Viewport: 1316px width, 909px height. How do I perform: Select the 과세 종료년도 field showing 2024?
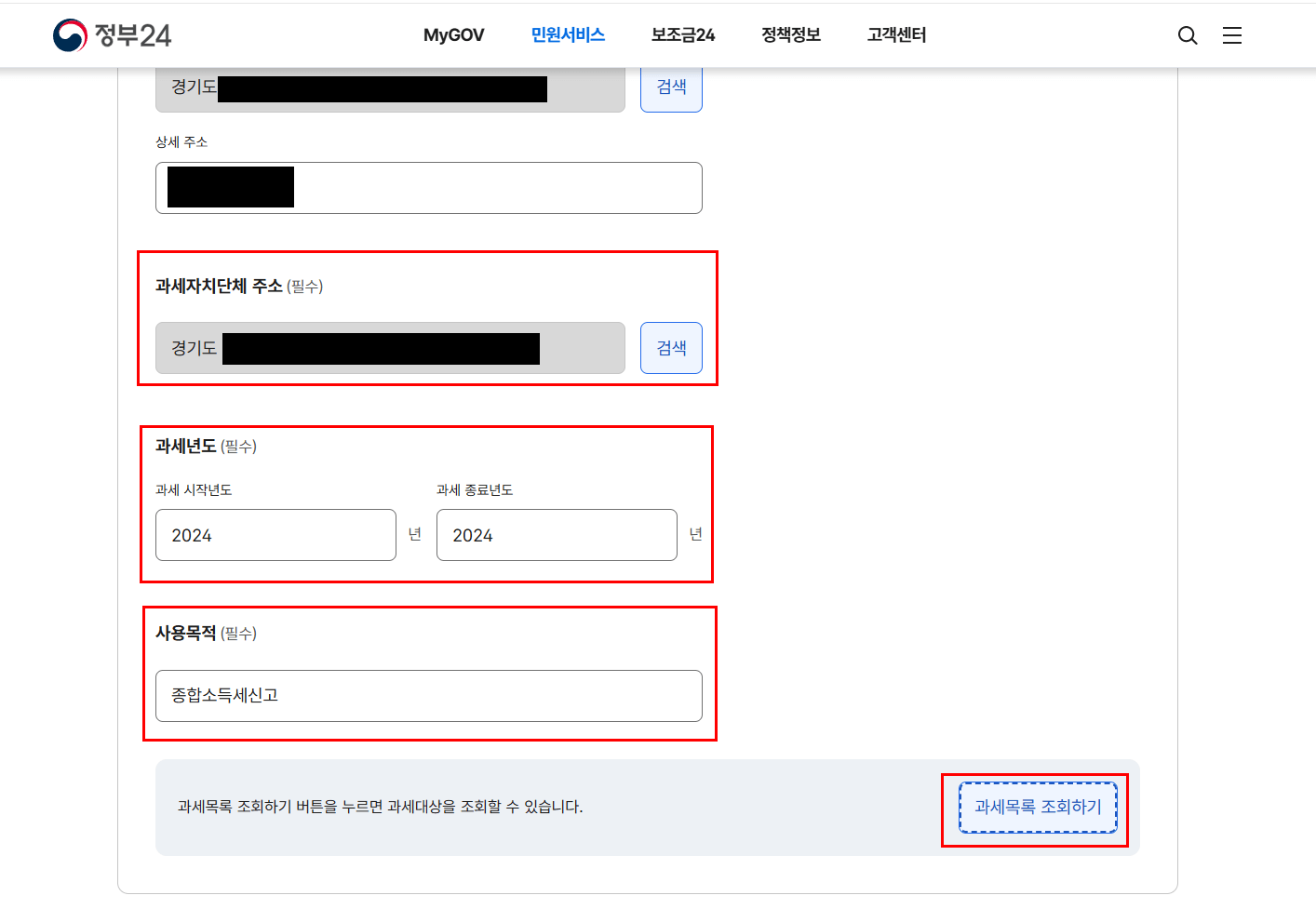click(x=557, y=535)
